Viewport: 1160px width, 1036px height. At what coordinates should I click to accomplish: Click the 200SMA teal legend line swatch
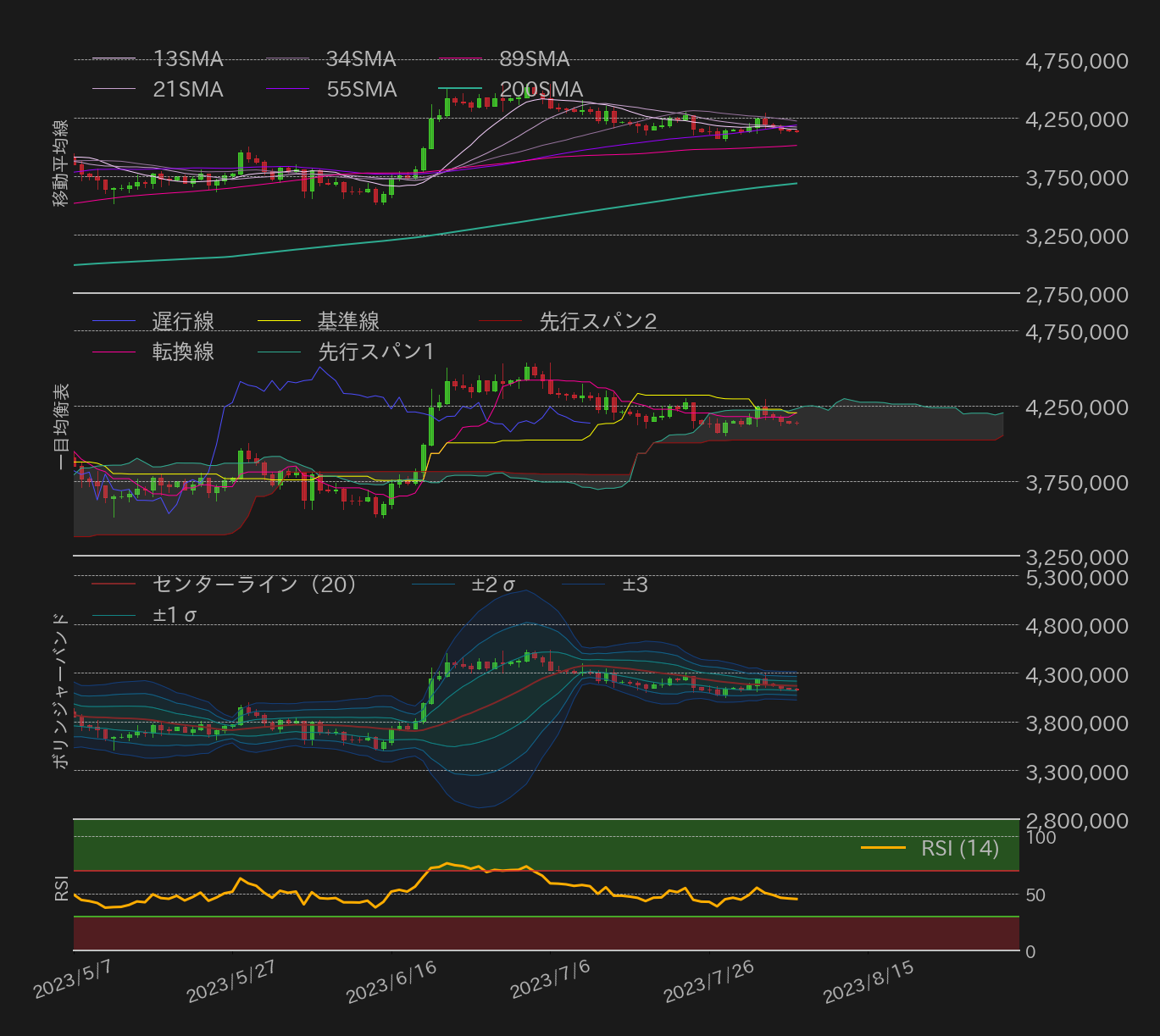[x=460, y=89]
